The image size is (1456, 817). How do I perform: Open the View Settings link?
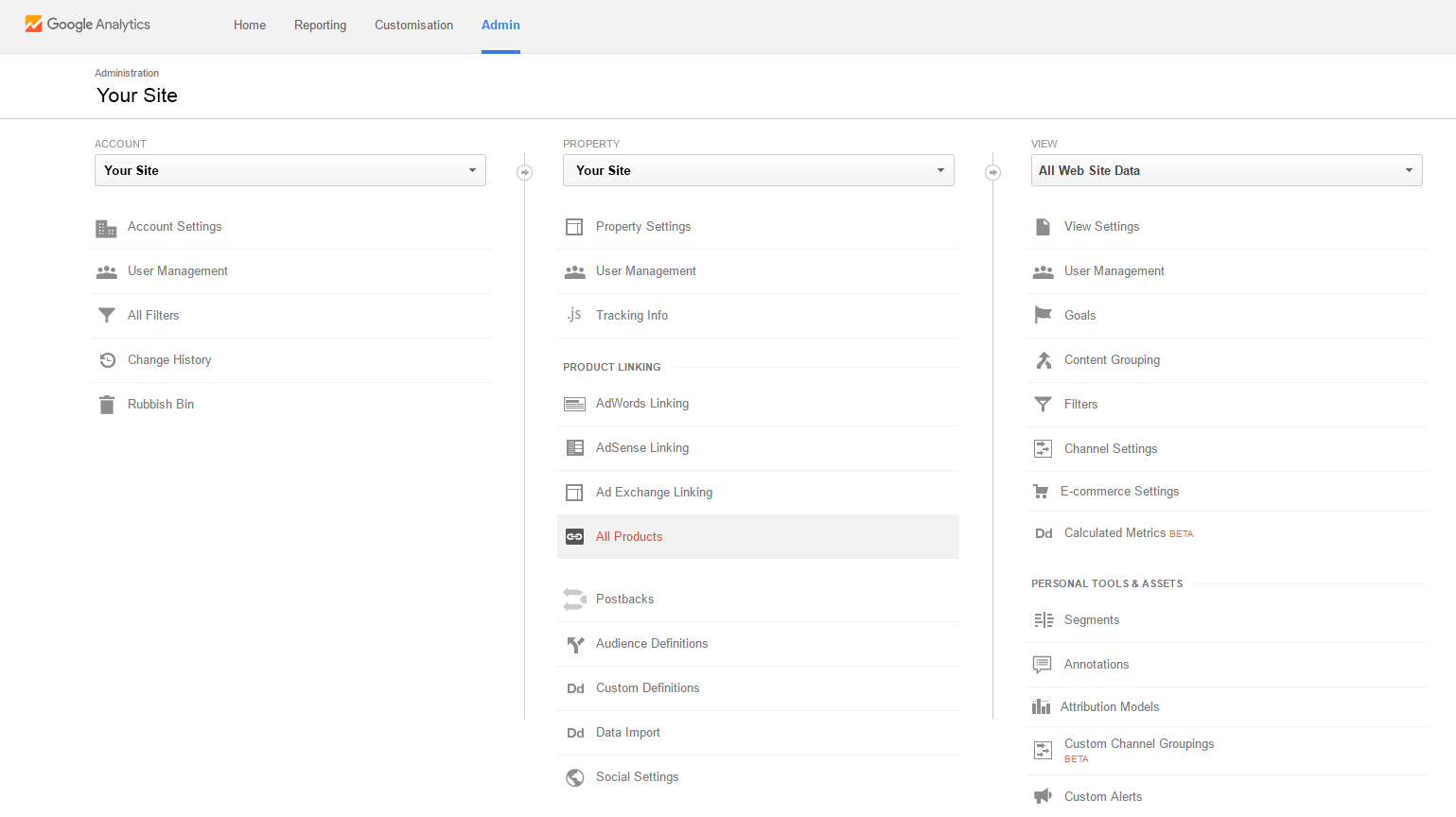coord(1101,227)
